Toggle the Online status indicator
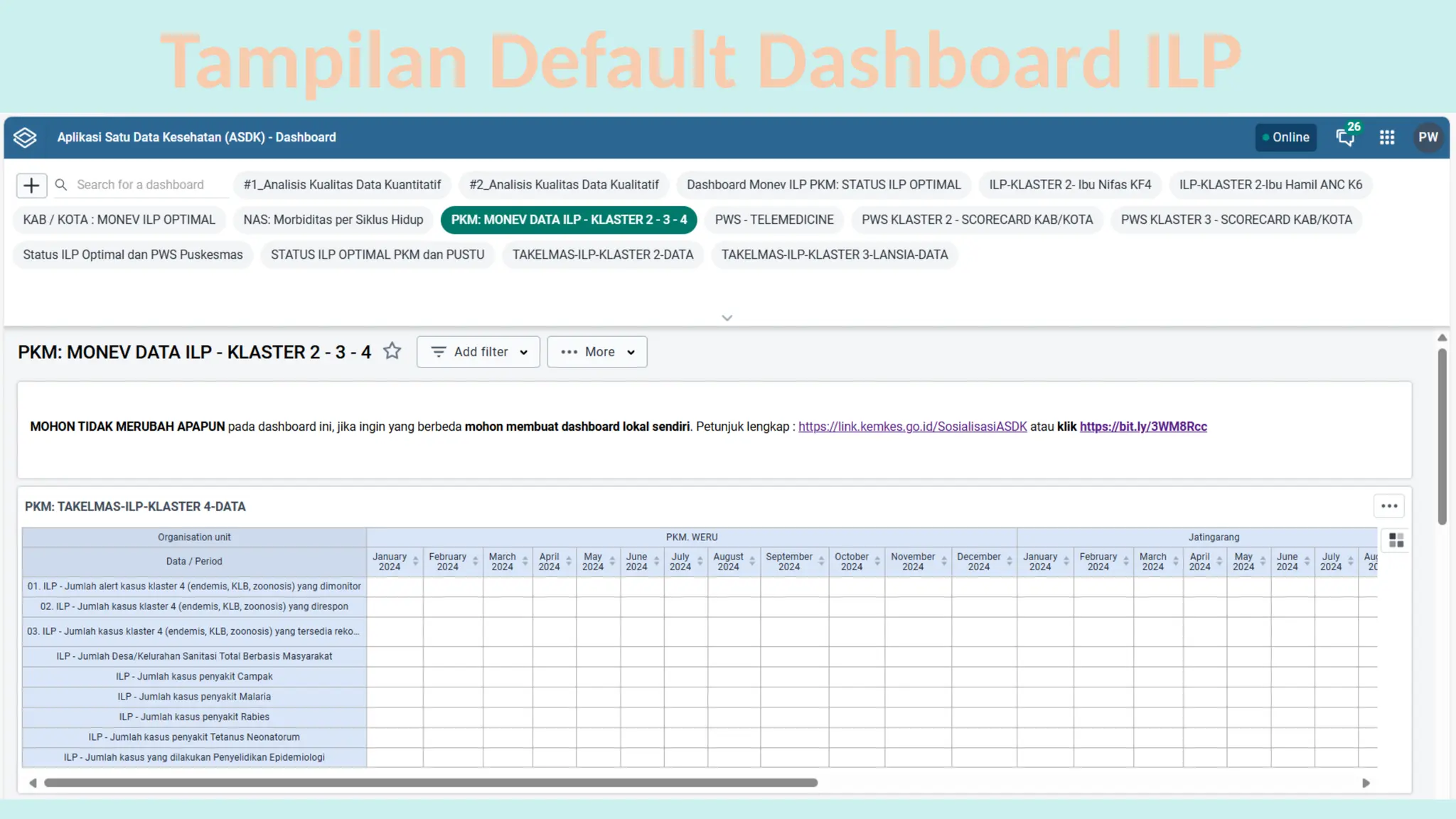1456x819 pixels. [1285, 137]
